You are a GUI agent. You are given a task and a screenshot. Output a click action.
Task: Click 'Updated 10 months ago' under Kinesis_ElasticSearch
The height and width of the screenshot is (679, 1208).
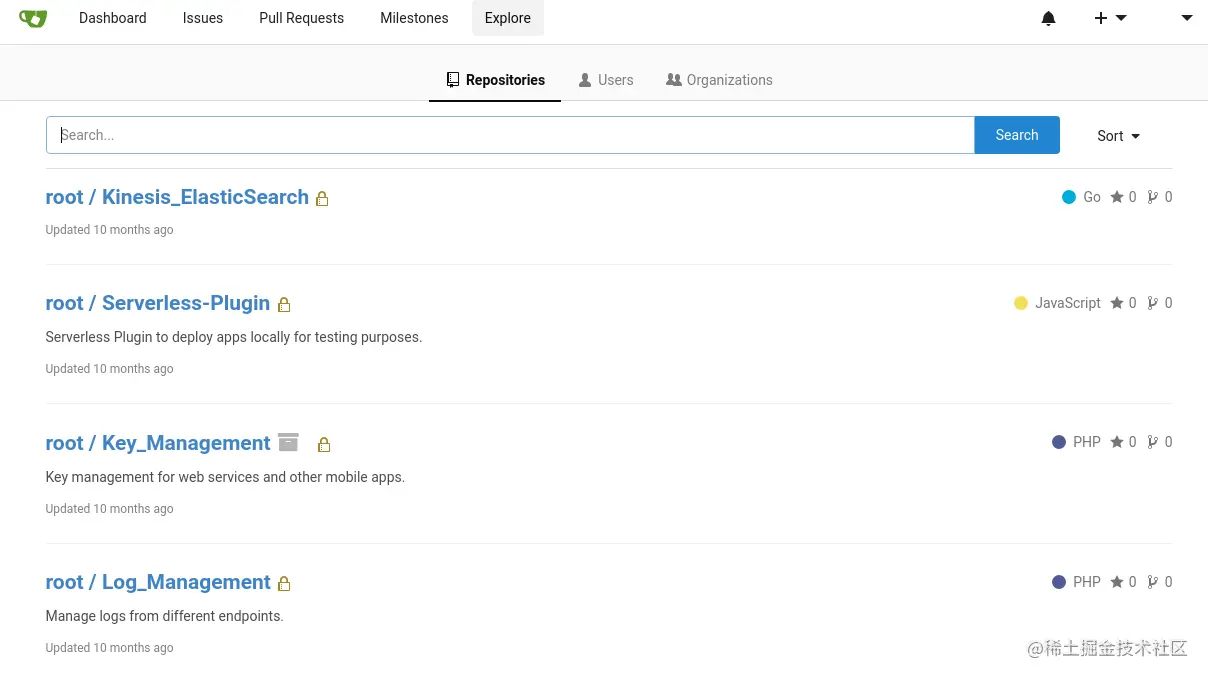click(109, 230)
